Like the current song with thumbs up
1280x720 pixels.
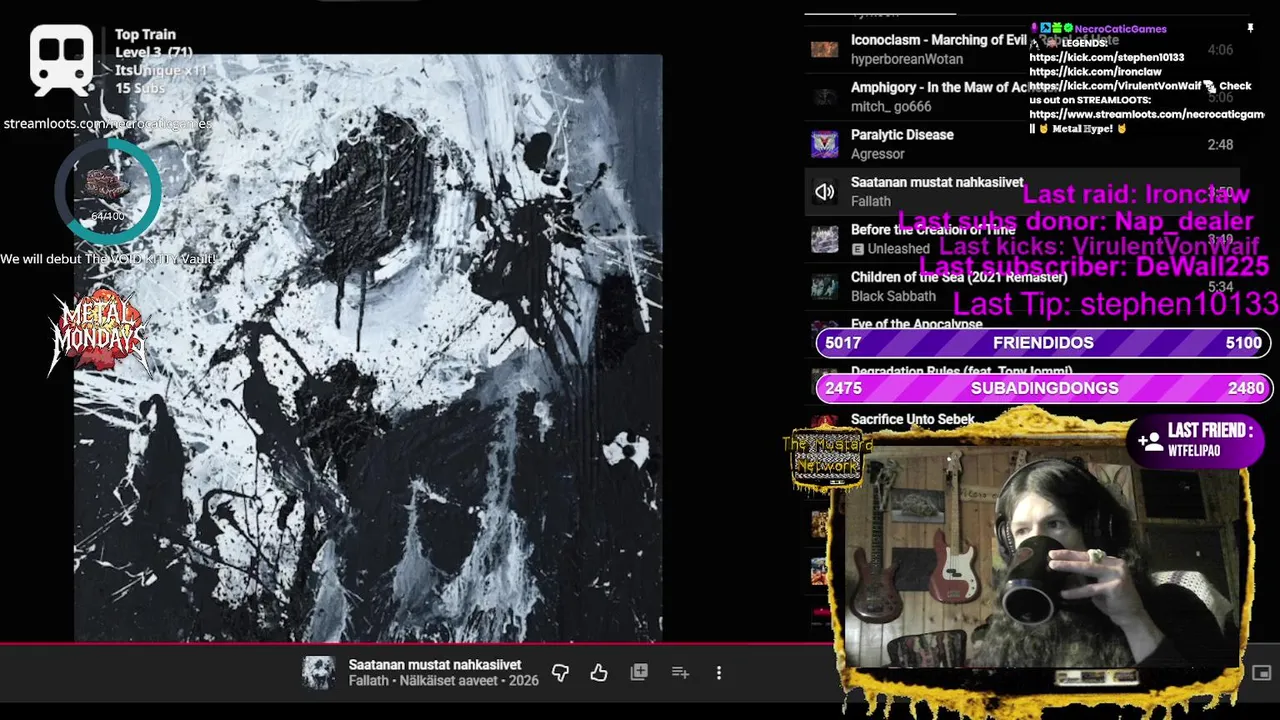[x=599, y=673]
